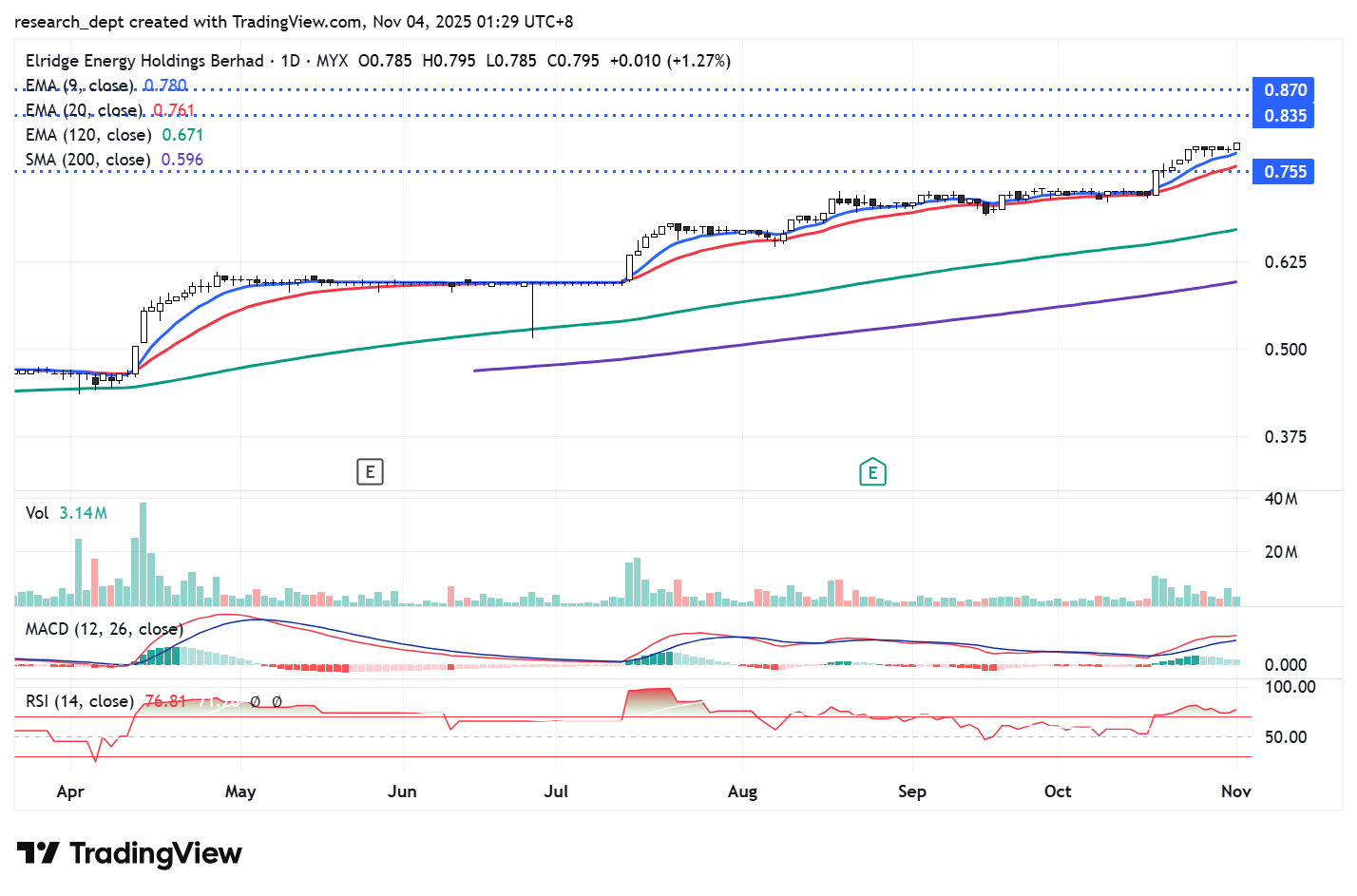The height and width of the screenshot is (896, 1357).
Task: Expand the RSI (14, close) legend
Action: point(79,701)
